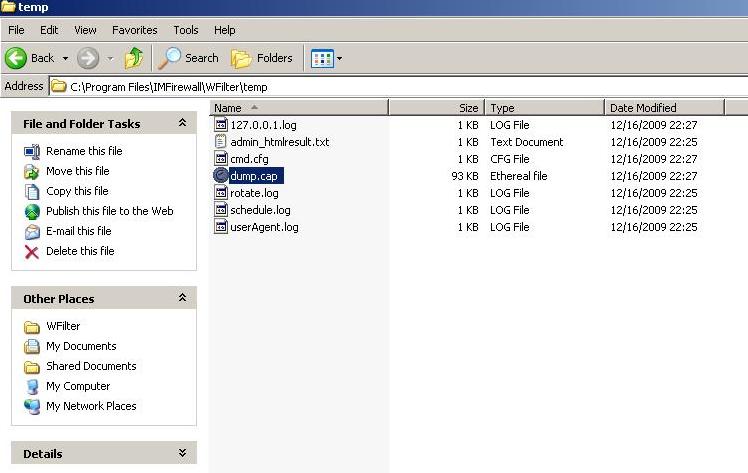
Task: Open the Favorites menu
Action: (x=135, y=30)
